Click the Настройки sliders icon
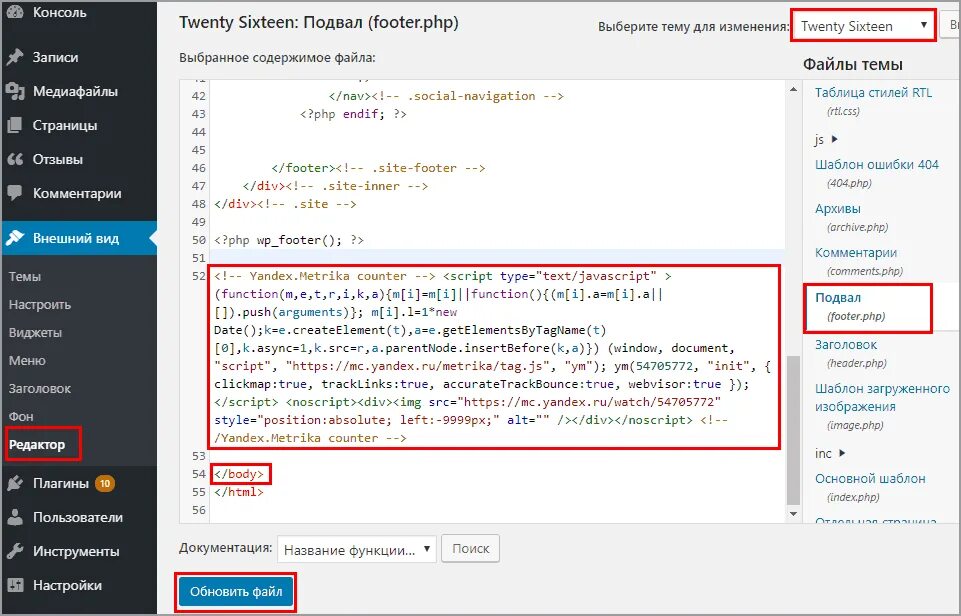This screenshot has width=961, height=616. 15,585
